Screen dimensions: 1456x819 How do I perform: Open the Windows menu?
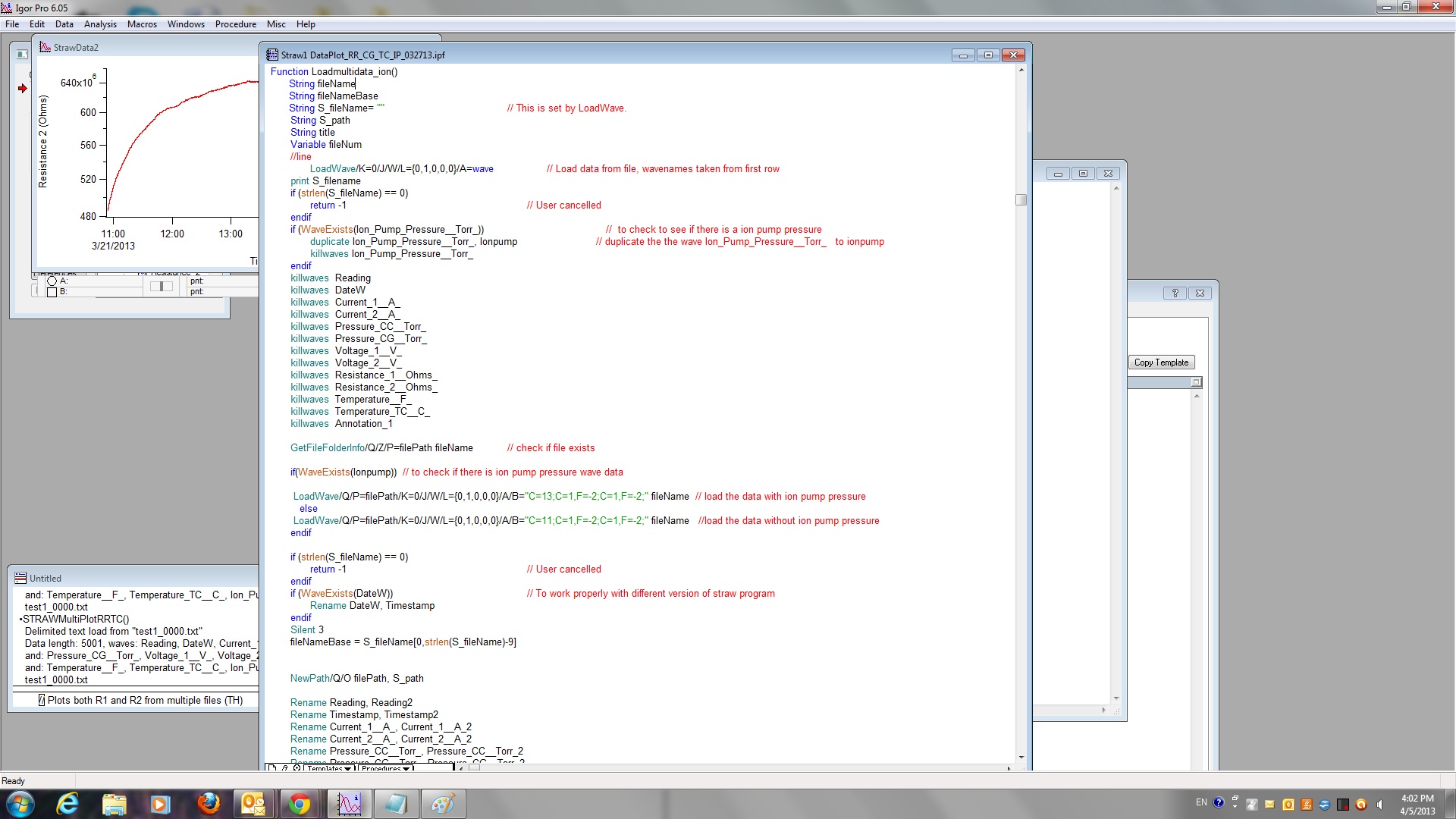(186, 24)
